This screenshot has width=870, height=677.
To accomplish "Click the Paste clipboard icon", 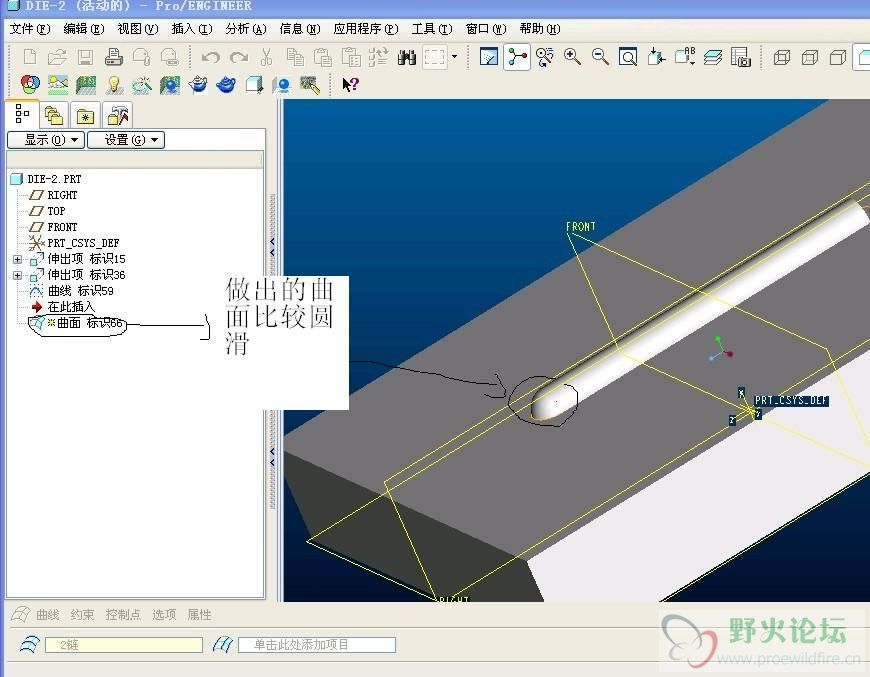I will click(323, 57).
